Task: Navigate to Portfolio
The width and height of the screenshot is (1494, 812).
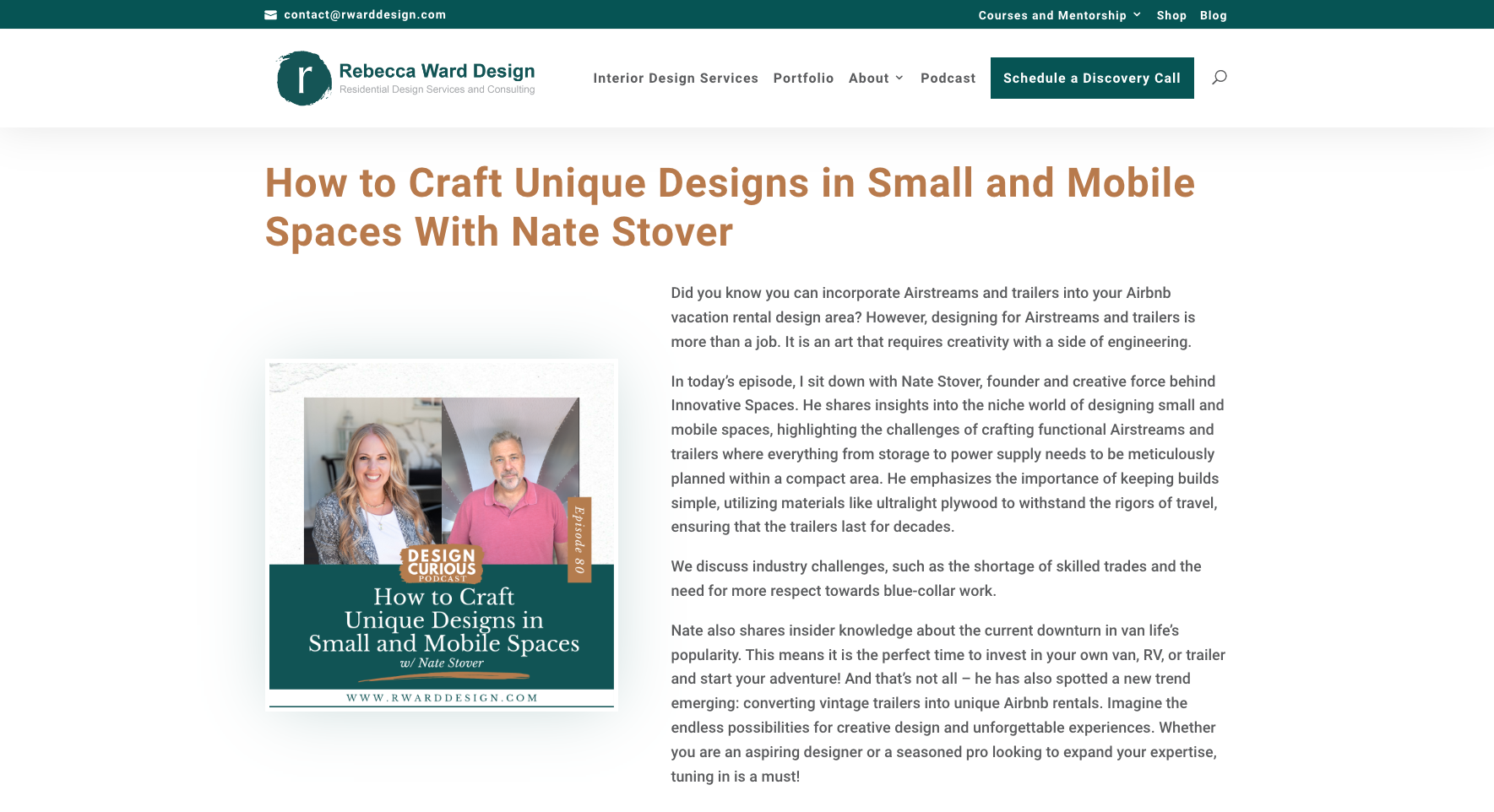Action: tap(803, 78)
